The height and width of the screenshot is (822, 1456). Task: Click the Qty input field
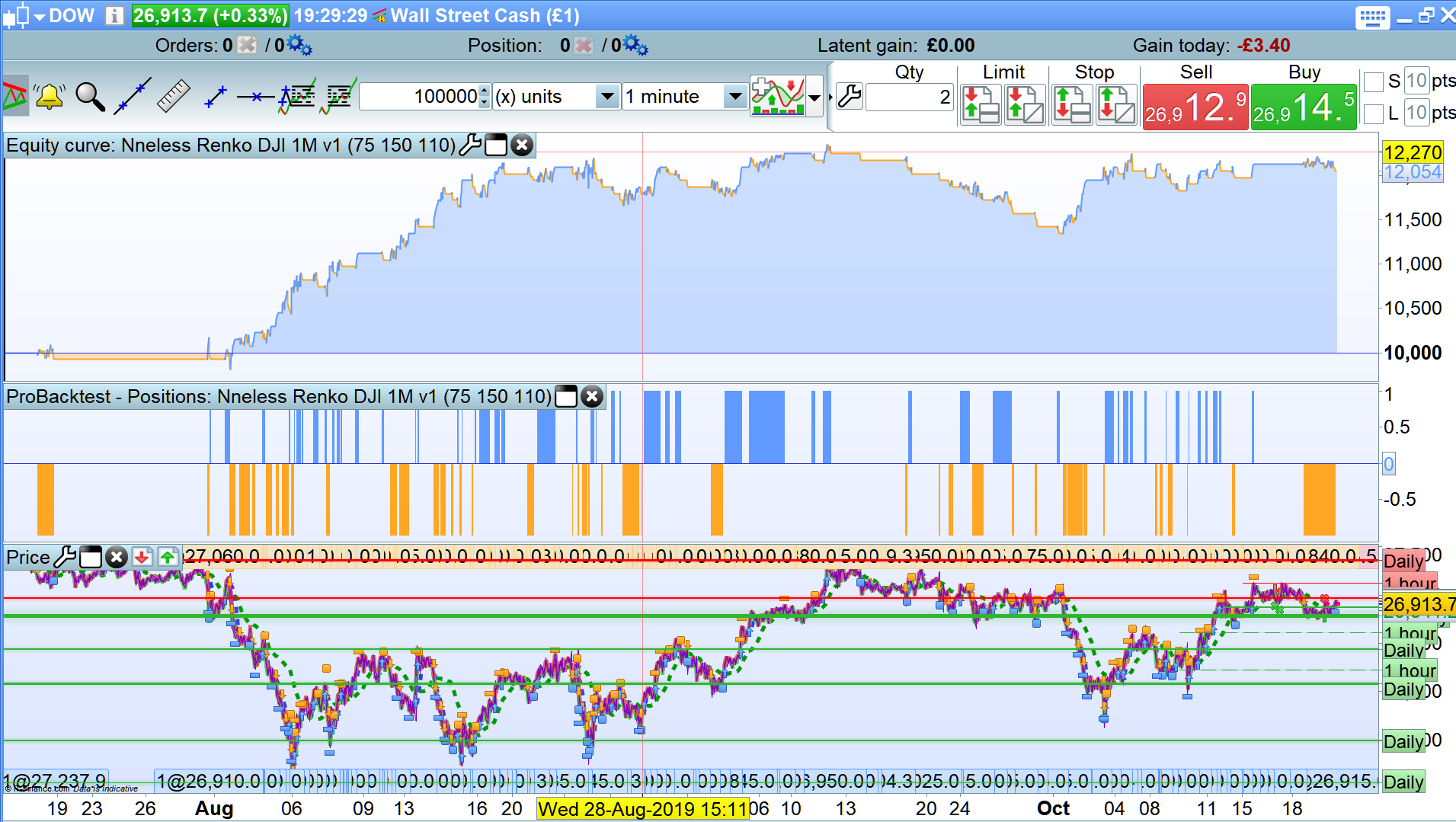click(x=910, y=97)
